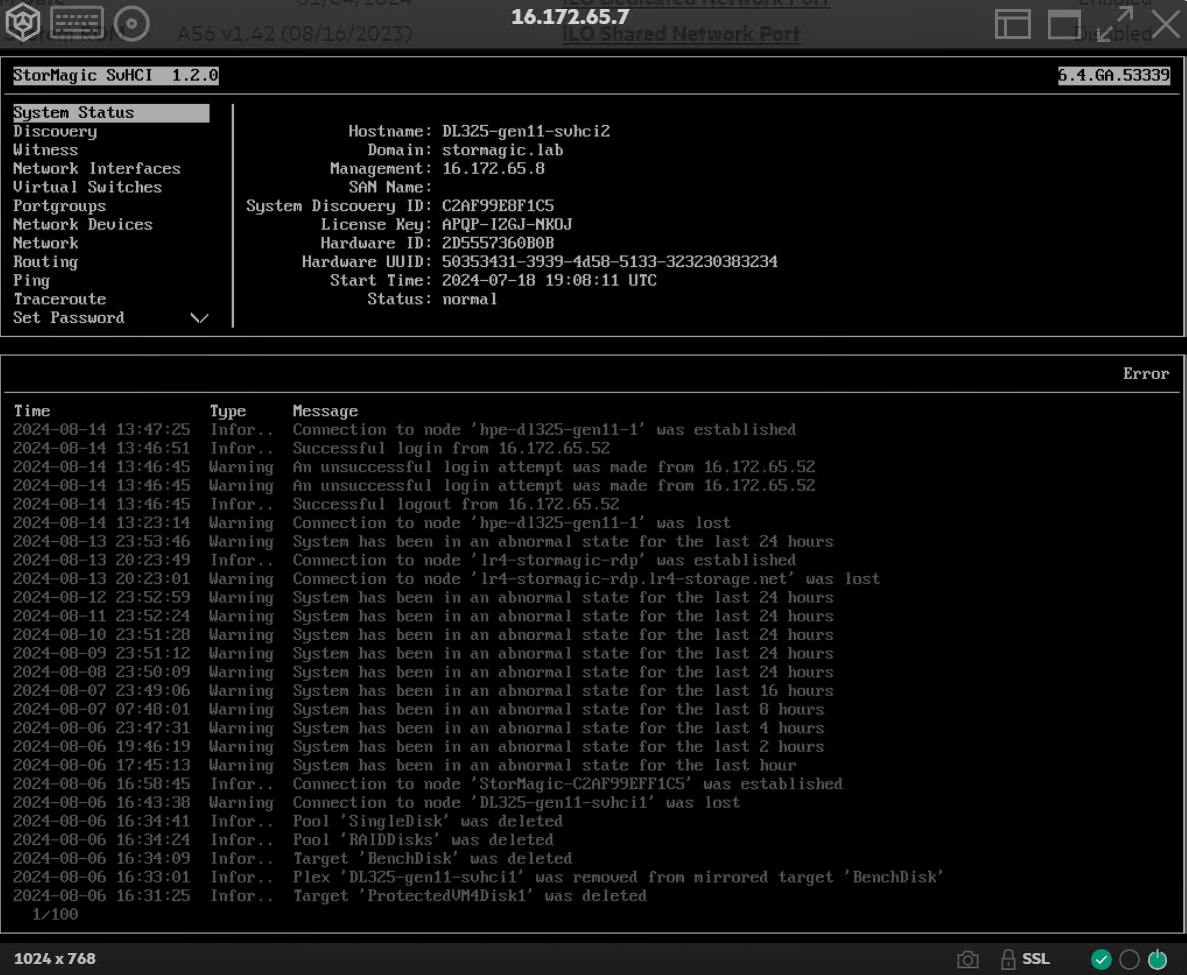Open the Traceroute menu item
Screen dimensions: 1187x975
point(59,299)
